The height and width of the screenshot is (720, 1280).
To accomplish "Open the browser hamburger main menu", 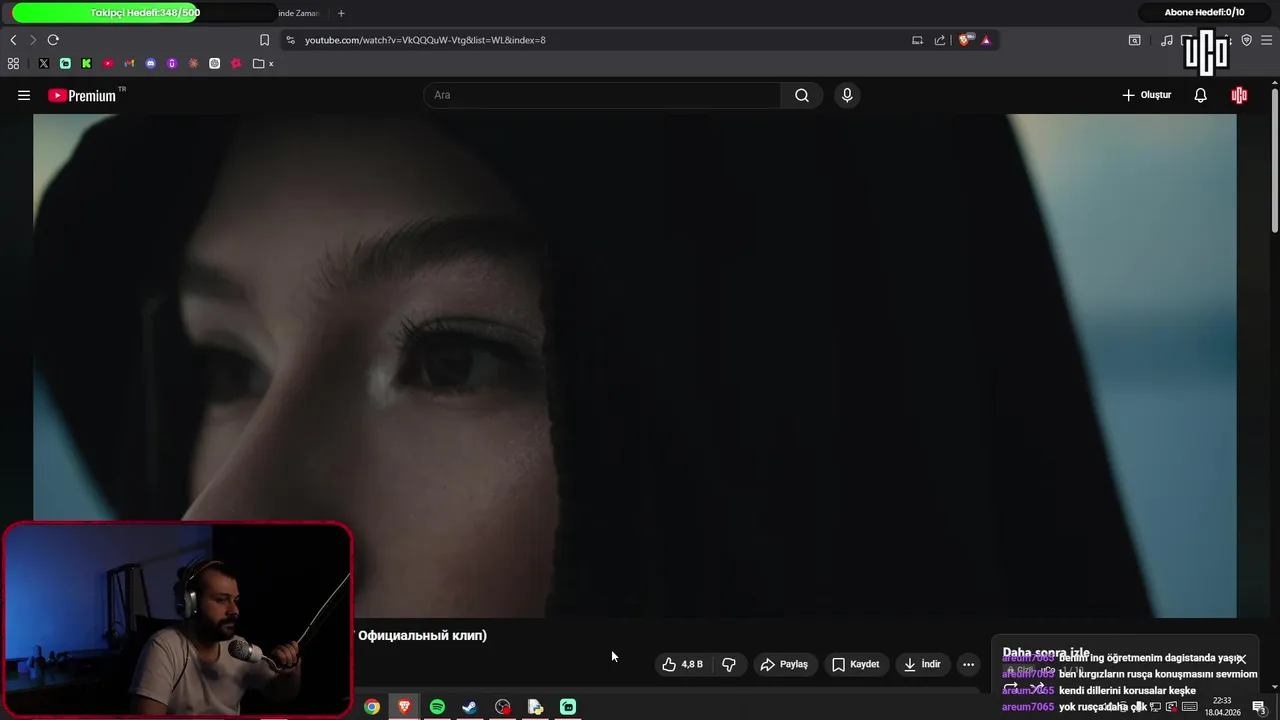I will 1266,40.
